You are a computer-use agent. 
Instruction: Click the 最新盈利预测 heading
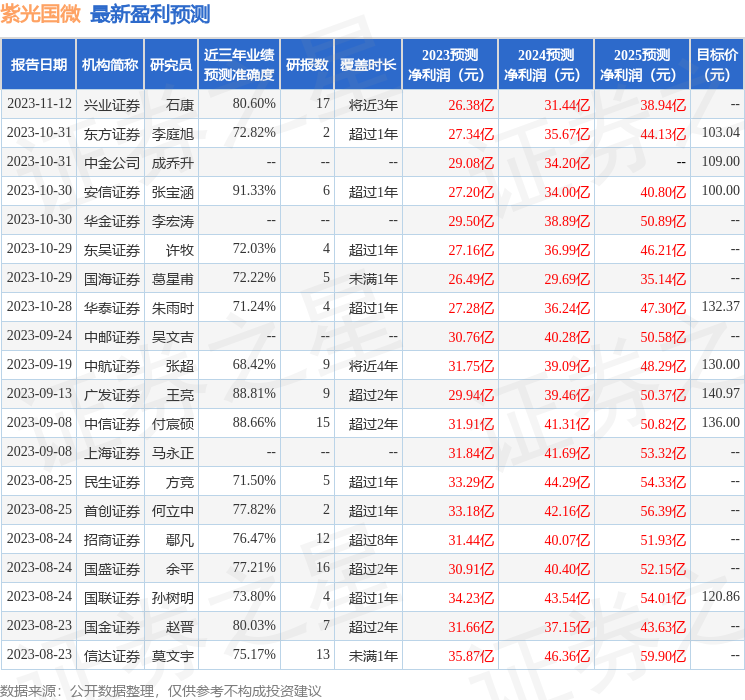tap(150, 14)
